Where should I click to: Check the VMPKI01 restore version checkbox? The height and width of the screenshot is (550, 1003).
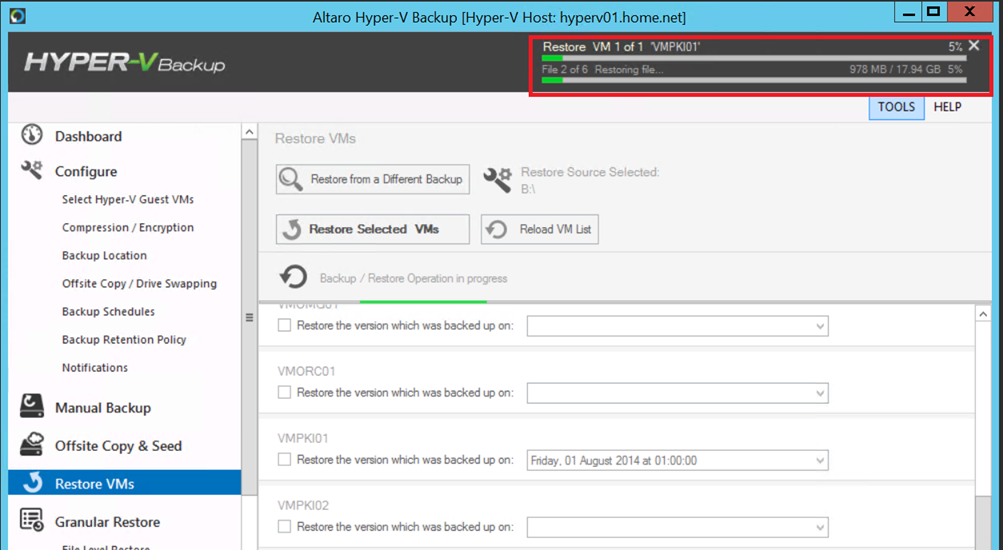click(284, 460)
